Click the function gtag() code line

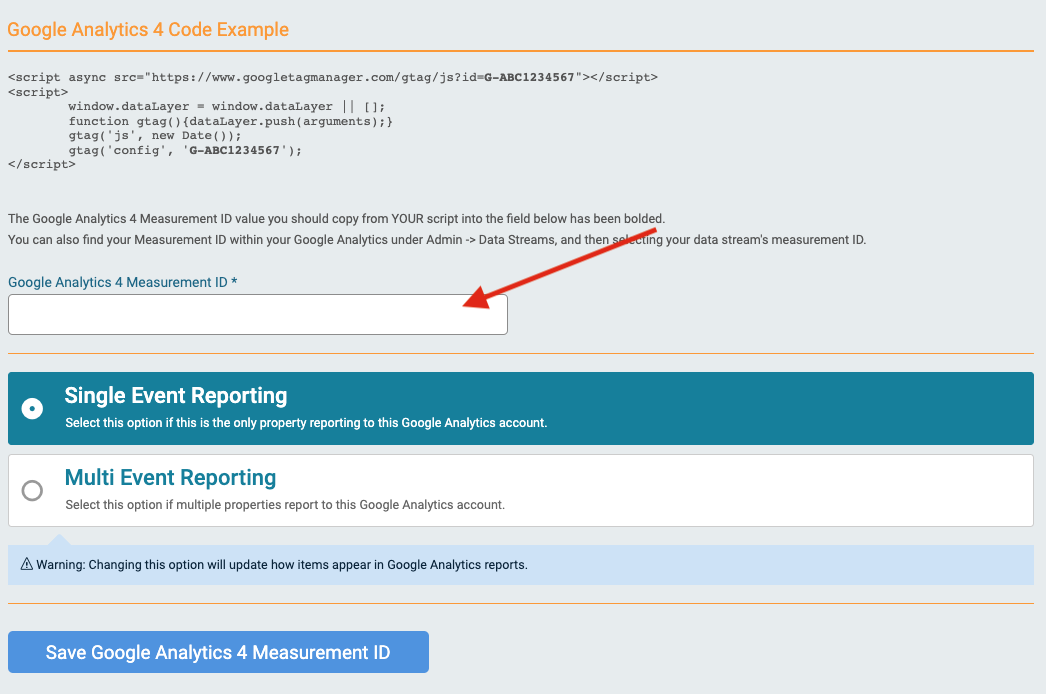click(x=230, y=121)
